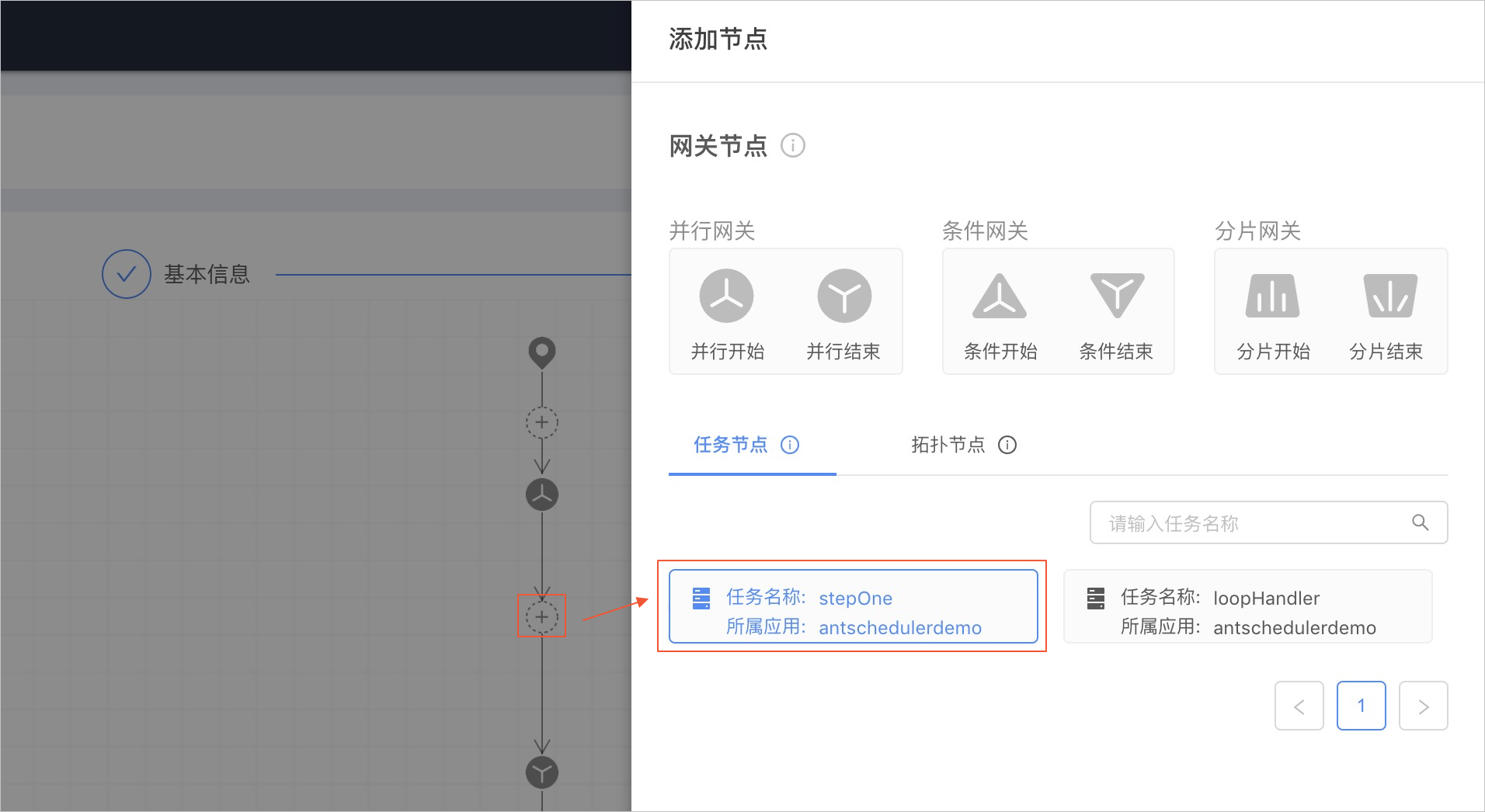Select the 分片结束 shard end icon
1485x812 pixels.
(x=1390, y=296)
